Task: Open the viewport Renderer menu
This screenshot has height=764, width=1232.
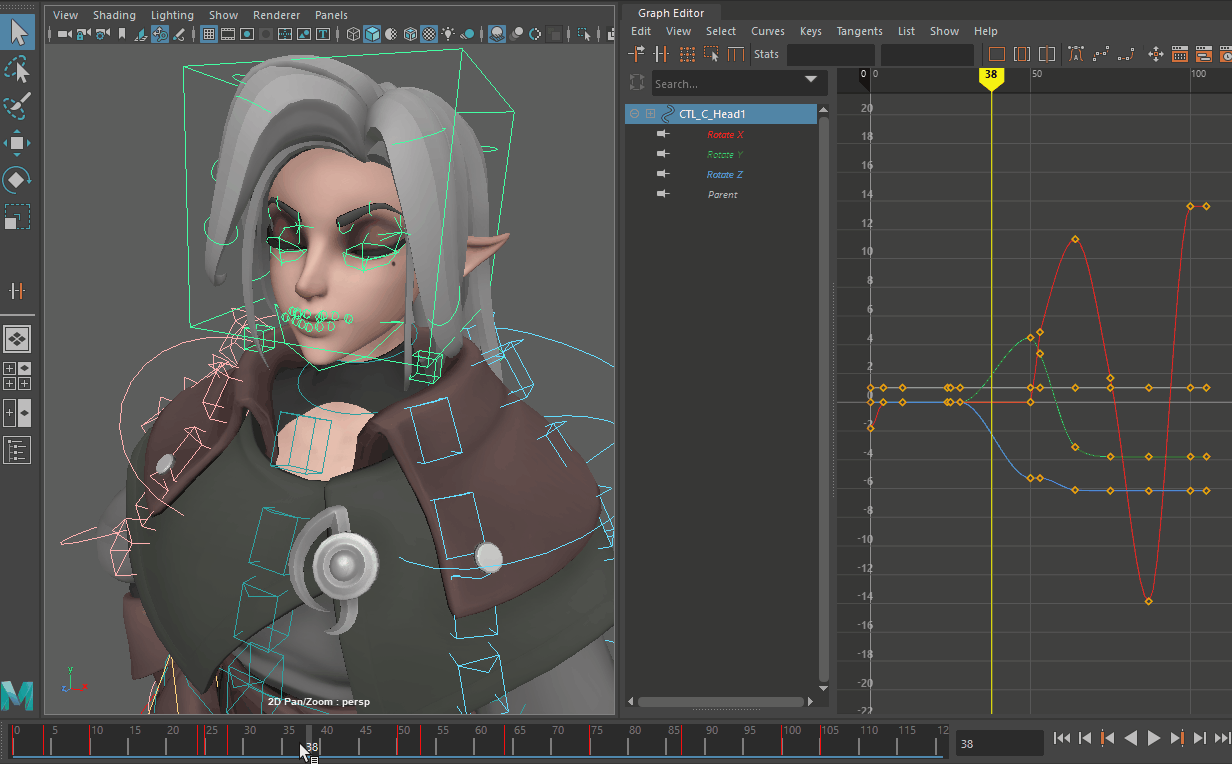Action: point(276,15)
